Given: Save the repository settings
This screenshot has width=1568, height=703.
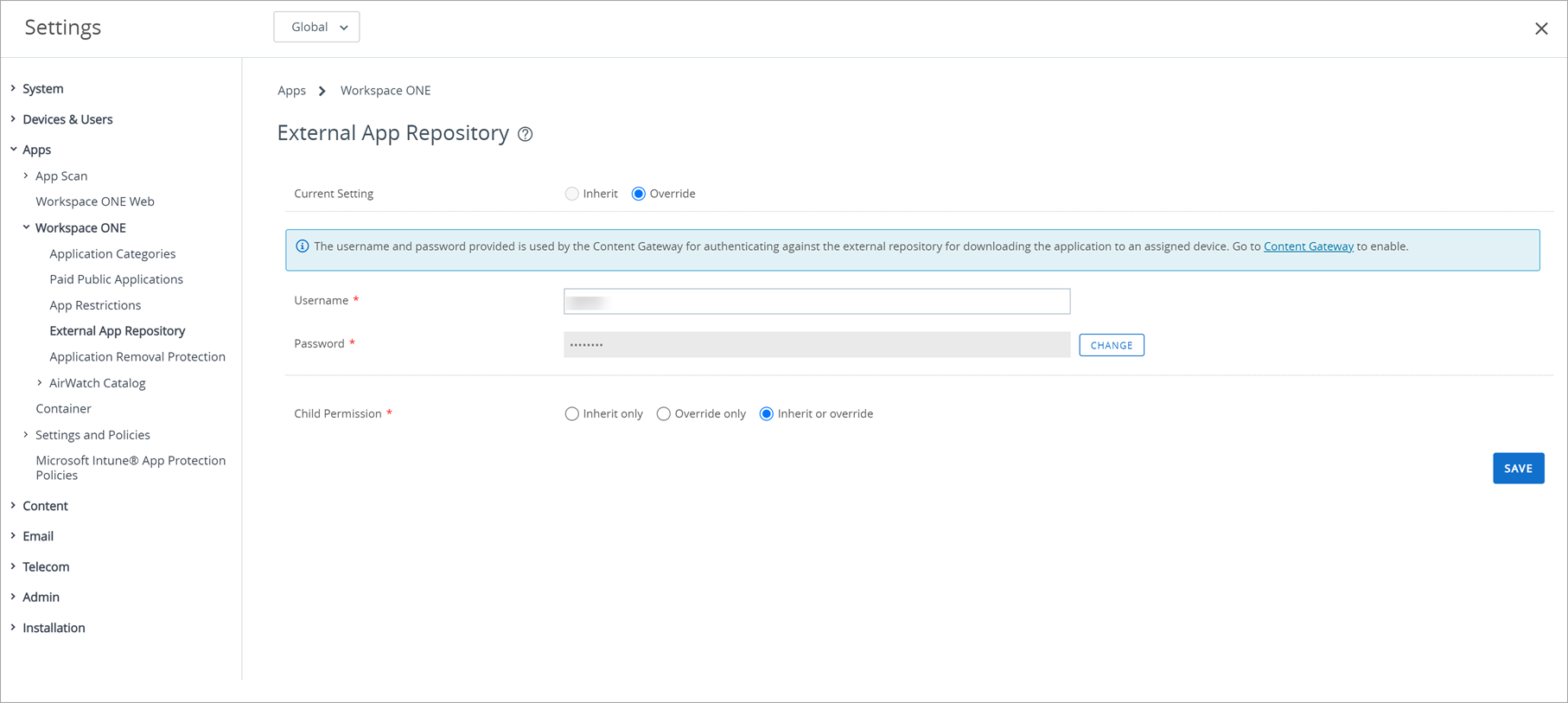Looking at the screenshot, I should [1519, 469].
